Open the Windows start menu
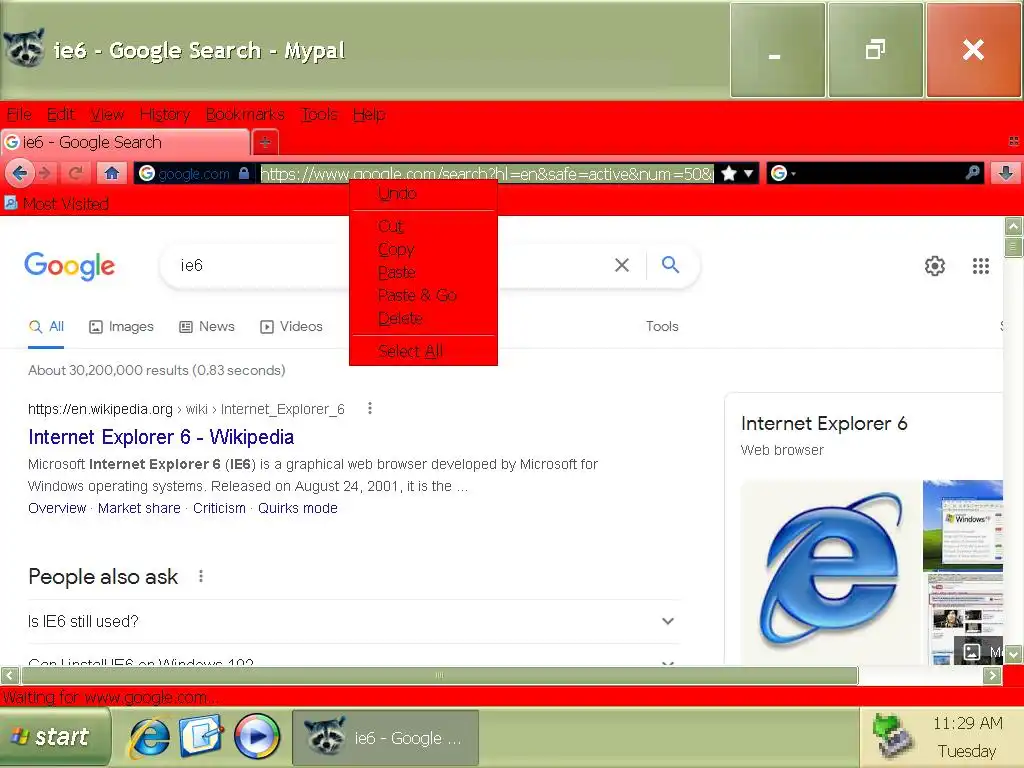Viewport: 1024px width, 768px height. coord(55,737)
